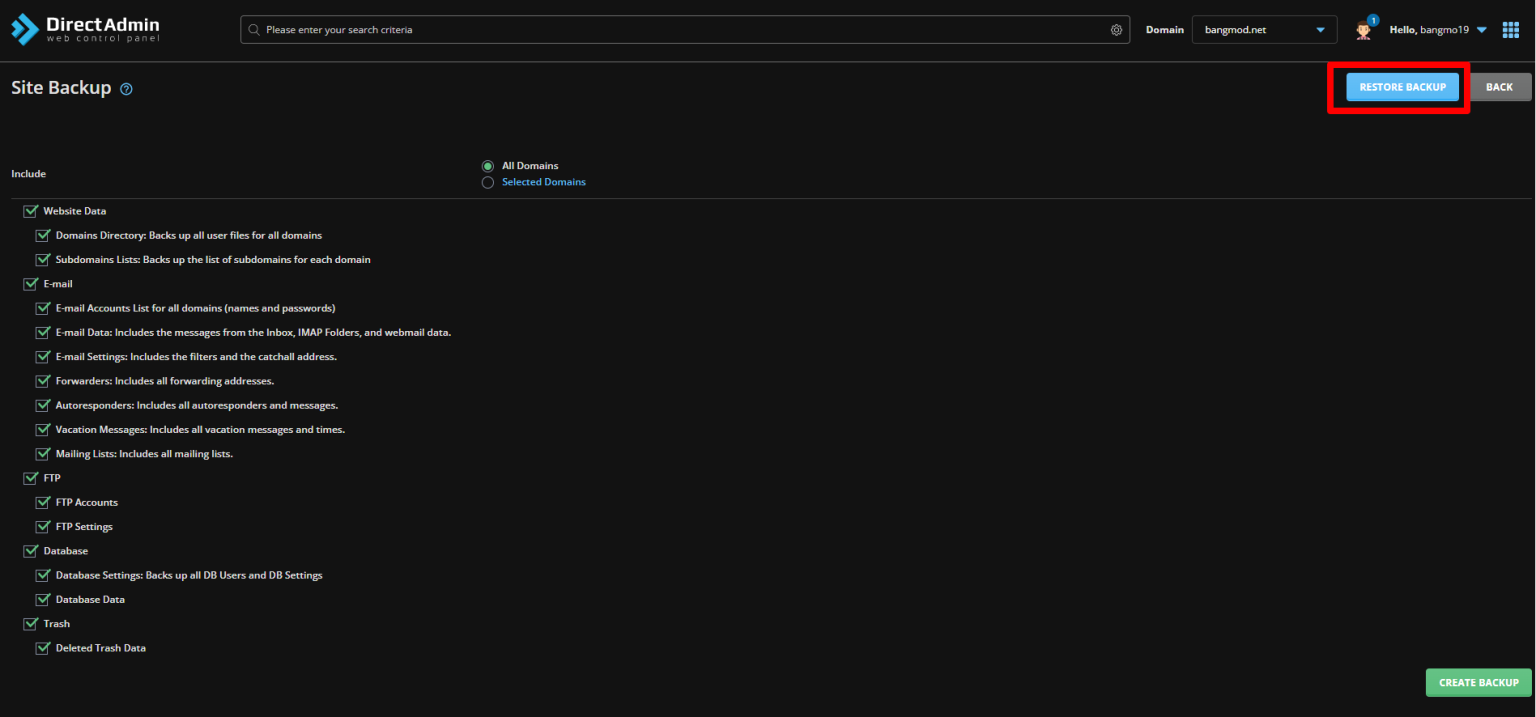Image resolution: width=1536 pixels, height=717 pixels.
Task: Uncheck the Website Data checkbox
Action: [x=29, y=210]
